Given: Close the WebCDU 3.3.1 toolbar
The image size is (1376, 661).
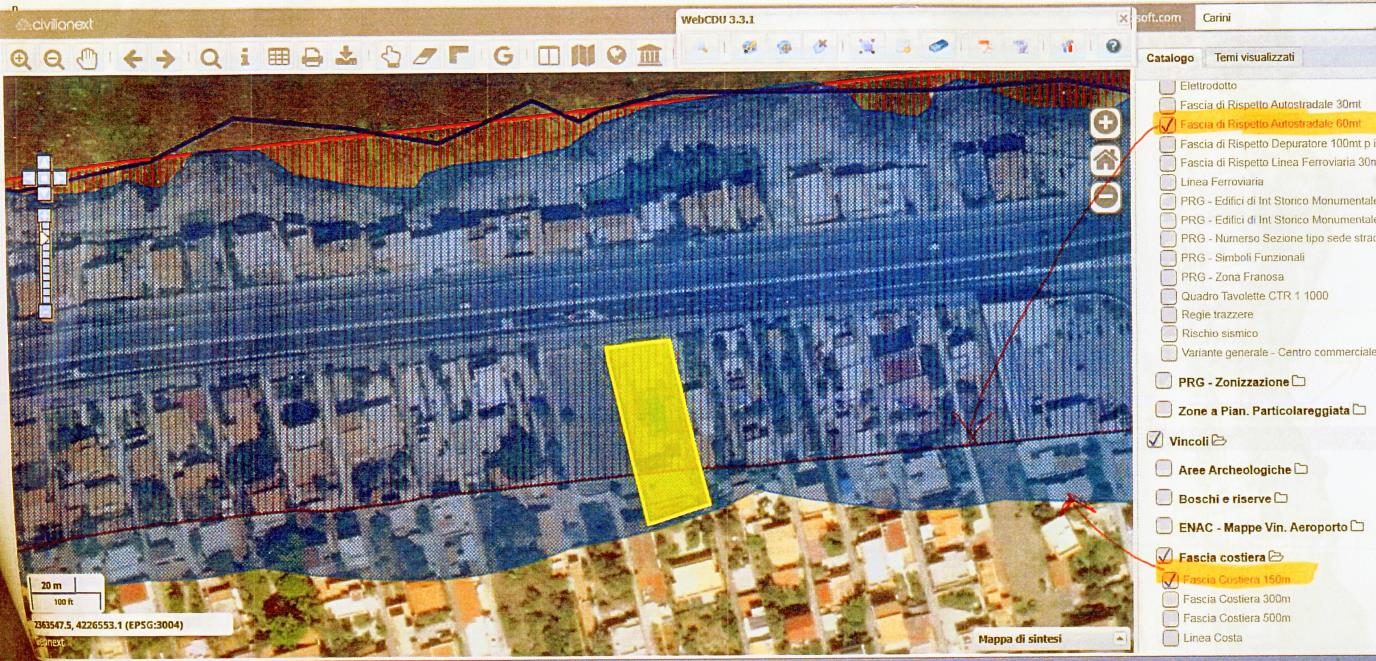Looking at the screenshot, I should click(1123, 18).
